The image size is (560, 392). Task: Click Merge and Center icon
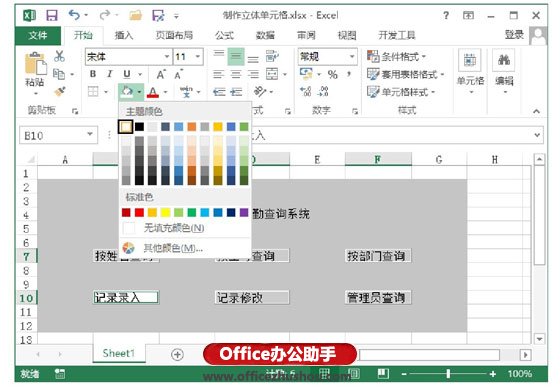272,74
